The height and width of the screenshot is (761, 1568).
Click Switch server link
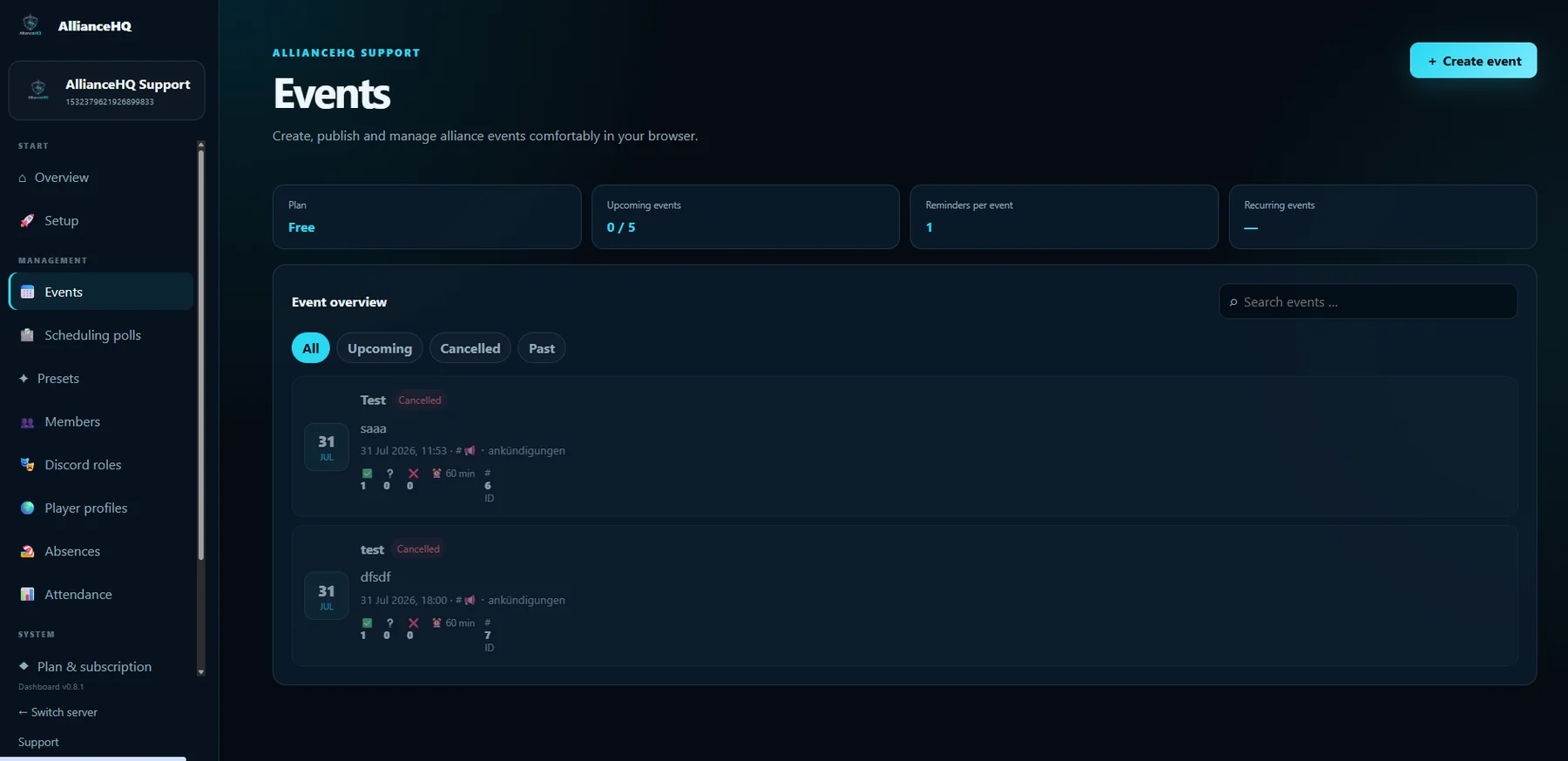point(57,712)
